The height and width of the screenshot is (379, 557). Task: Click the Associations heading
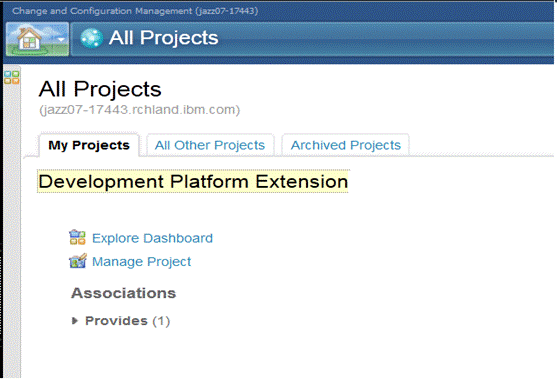(124, 293)
